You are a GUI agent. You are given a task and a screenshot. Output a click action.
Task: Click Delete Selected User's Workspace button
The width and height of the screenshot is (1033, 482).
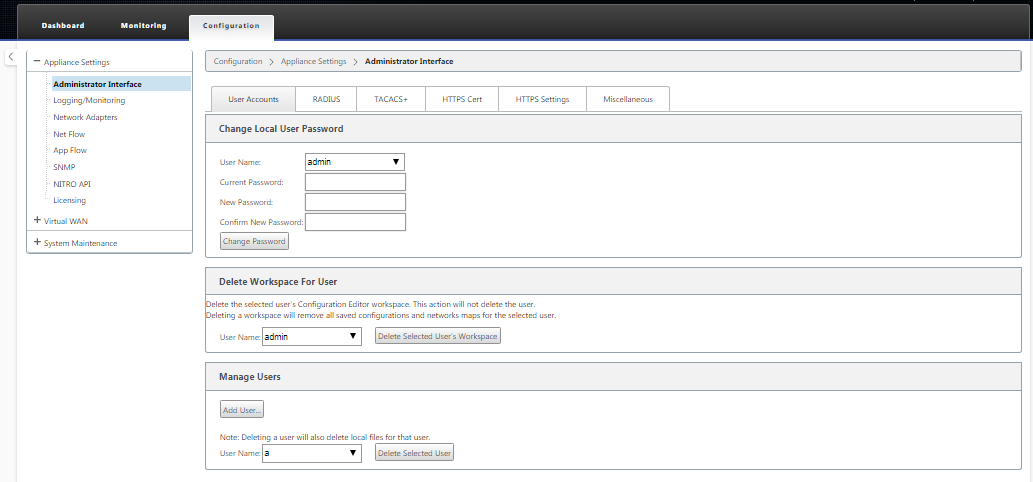pos(437,336)
